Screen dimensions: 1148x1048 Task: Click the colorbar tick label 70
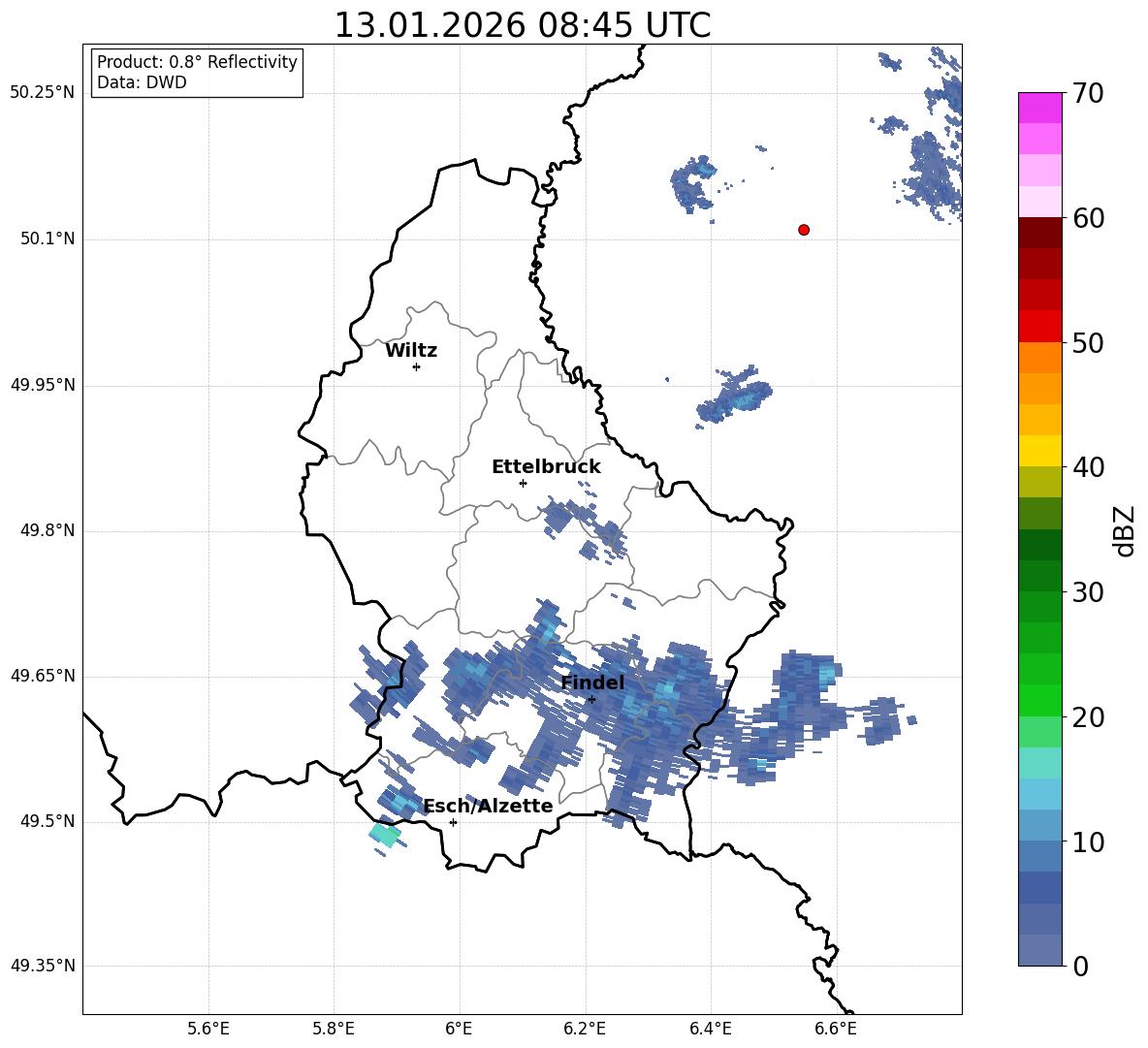(x=1088, y=94)
